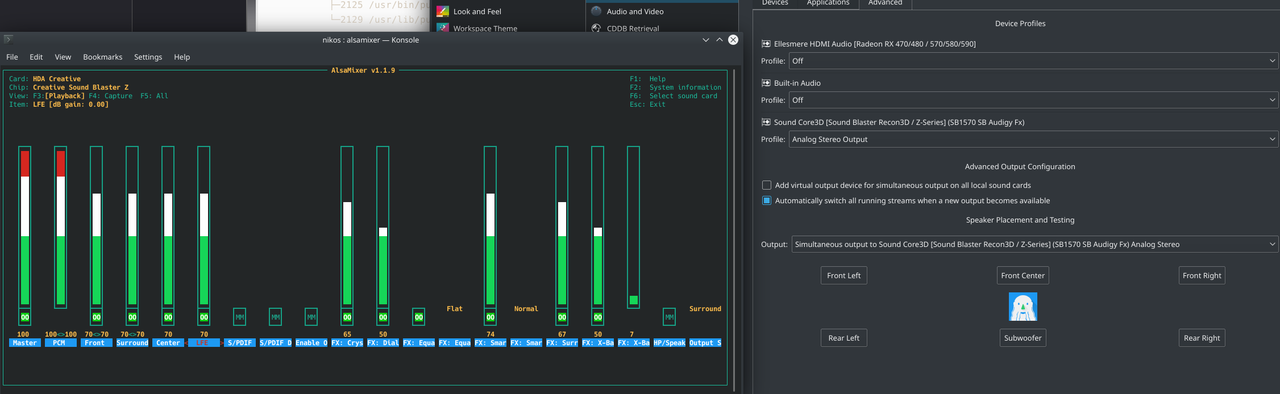Mute the Center channel in alsamixer
1280x394 pixels.
coord(168,317)
